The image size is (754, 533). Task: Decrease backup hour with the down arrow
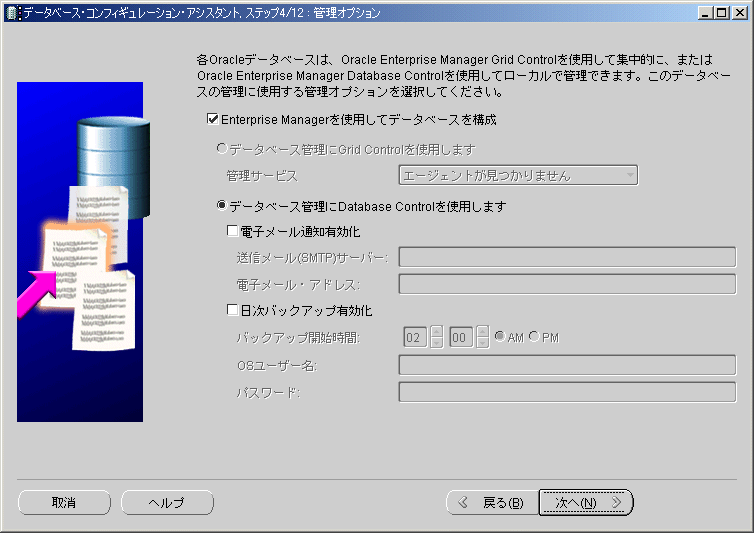(x=437, y=342)
